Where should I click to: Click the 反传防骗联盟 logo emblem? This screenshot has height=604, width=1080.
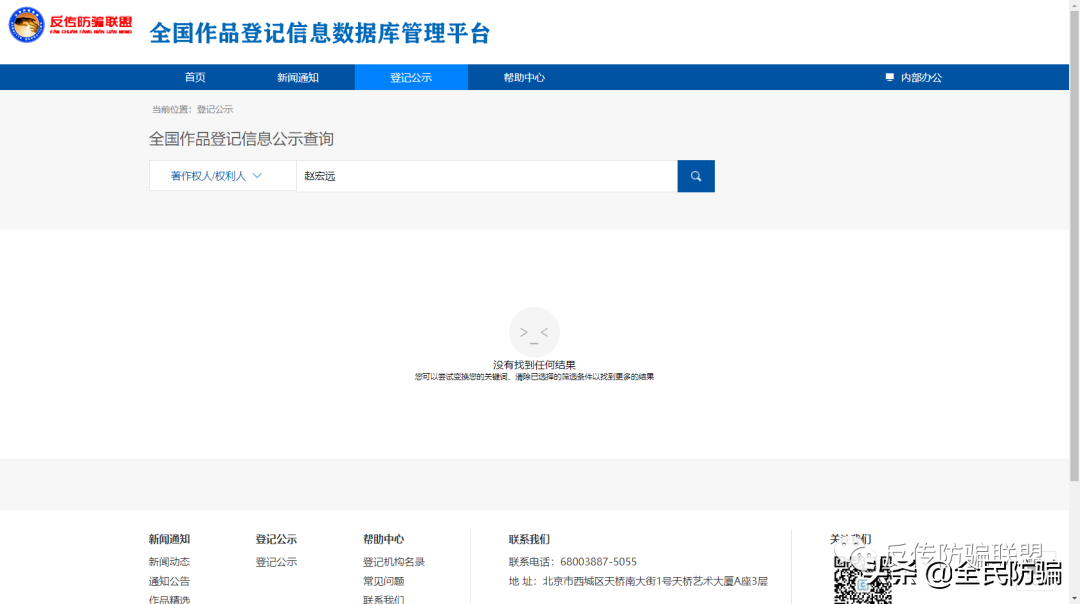point(26,24)
